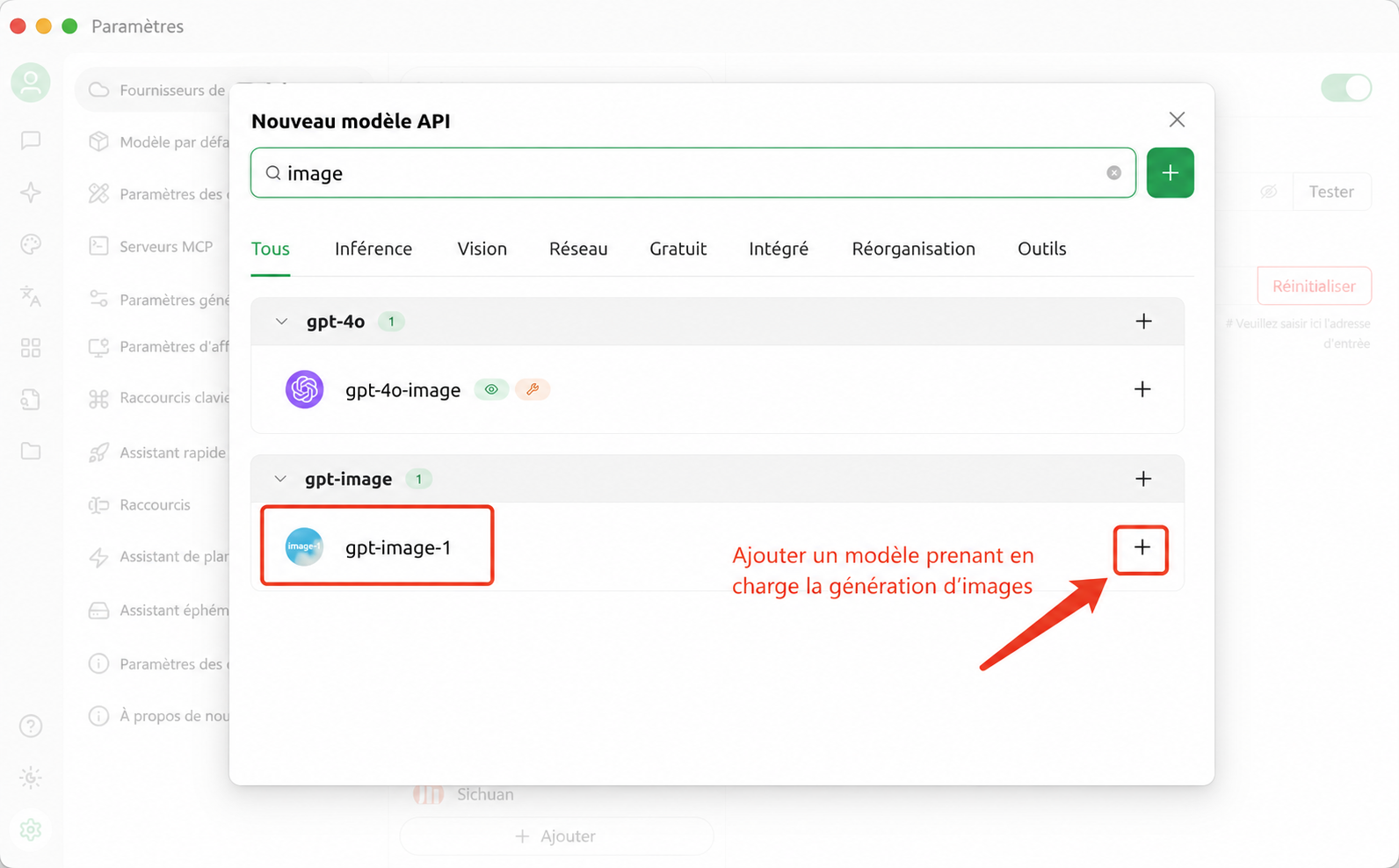The height and width of the screenshot is (868, 1399).
Task: Open the translation icon in sidebar
Action: (x=31, y=296)
